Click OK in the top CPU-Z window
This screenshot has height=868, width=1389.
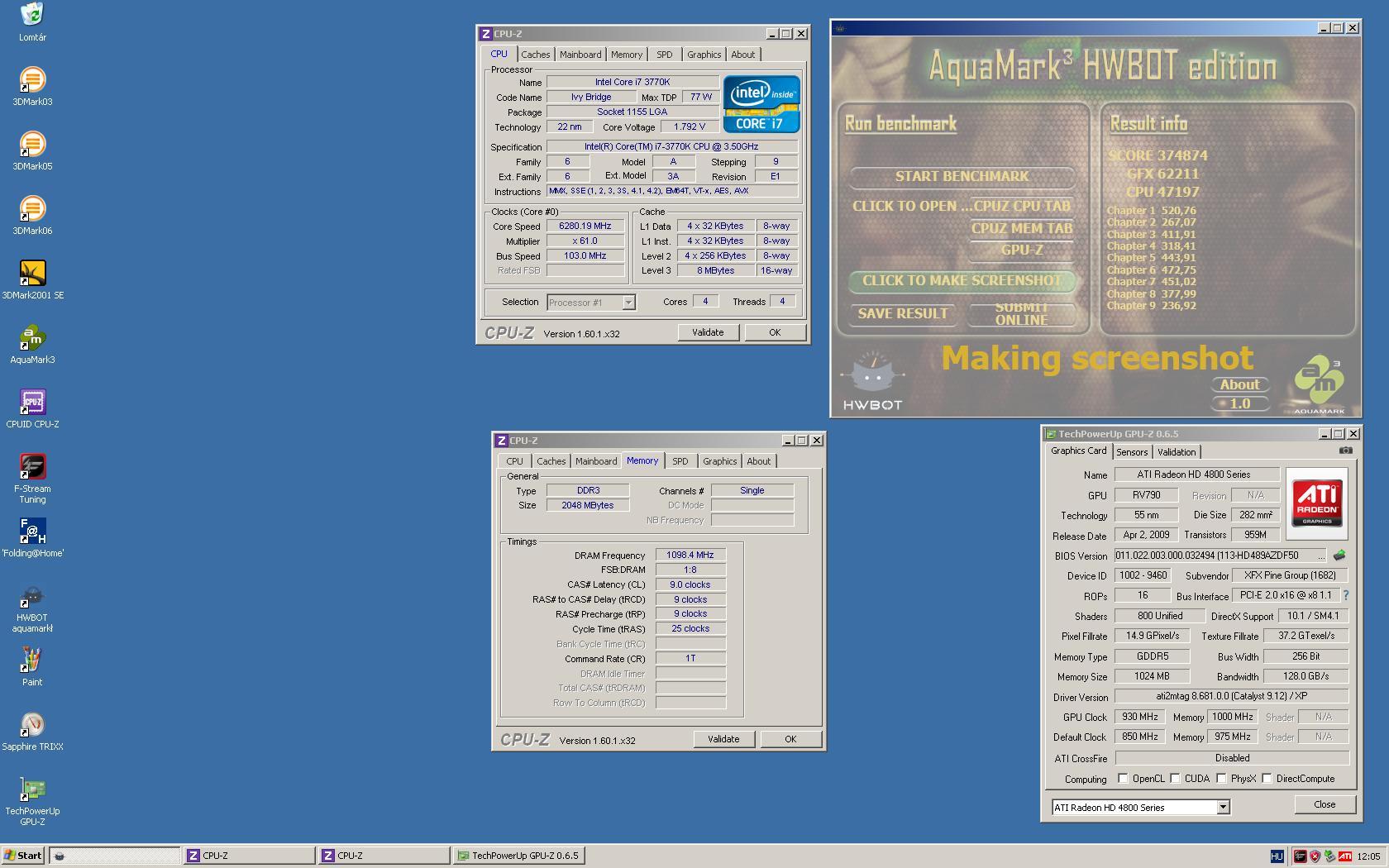coord(775,332)
